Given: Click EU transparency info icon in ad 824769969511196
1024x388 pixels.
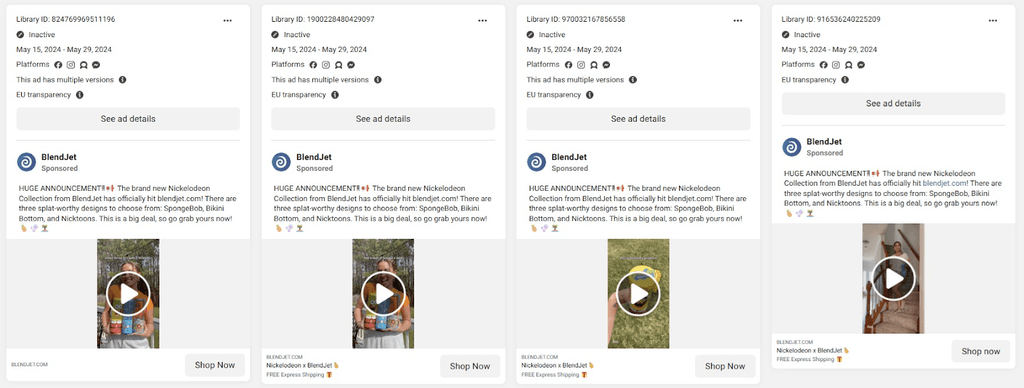Looking at the screenshot, I should 80,95.
